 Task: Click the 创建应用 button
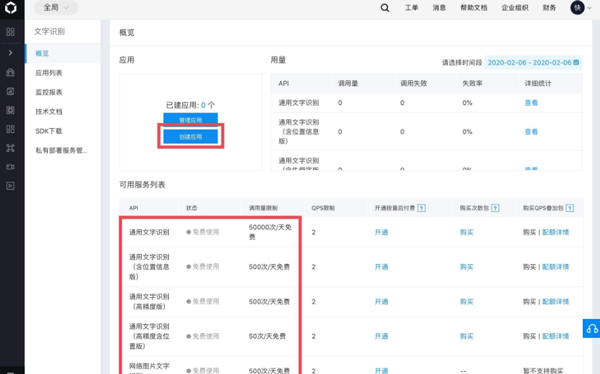coord(191,137)
